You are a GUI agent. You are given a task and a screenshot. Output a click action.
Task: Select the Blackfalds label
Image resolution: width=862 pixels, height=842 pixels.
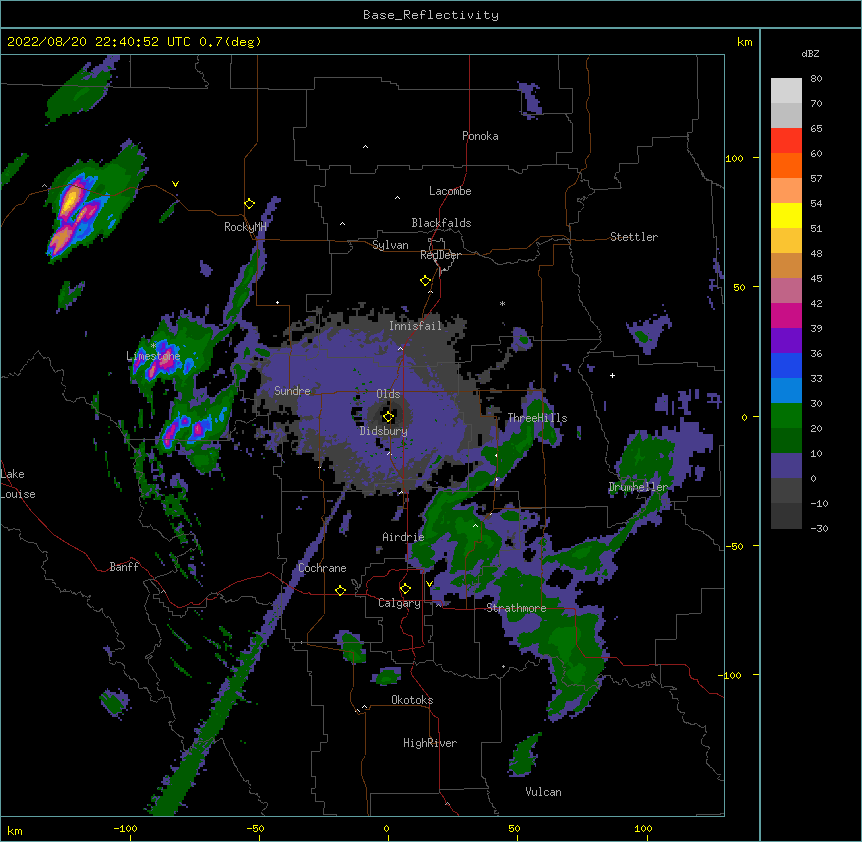(x=441, y=223)
